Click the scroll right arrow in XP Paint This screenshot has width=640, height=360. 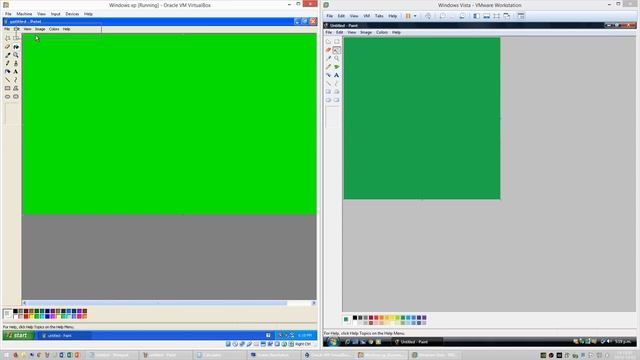click(x=313, y=303)
